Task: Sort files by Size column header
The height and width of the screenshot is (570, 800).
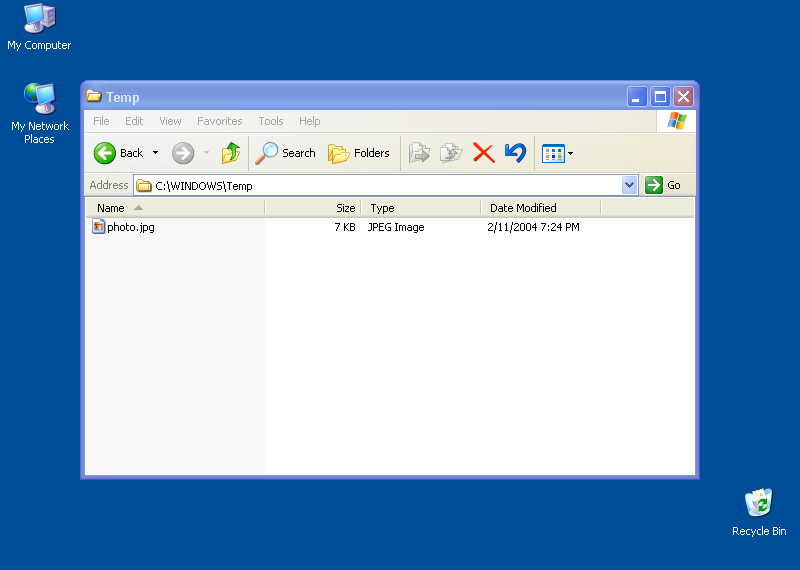Action: (313, 208)
